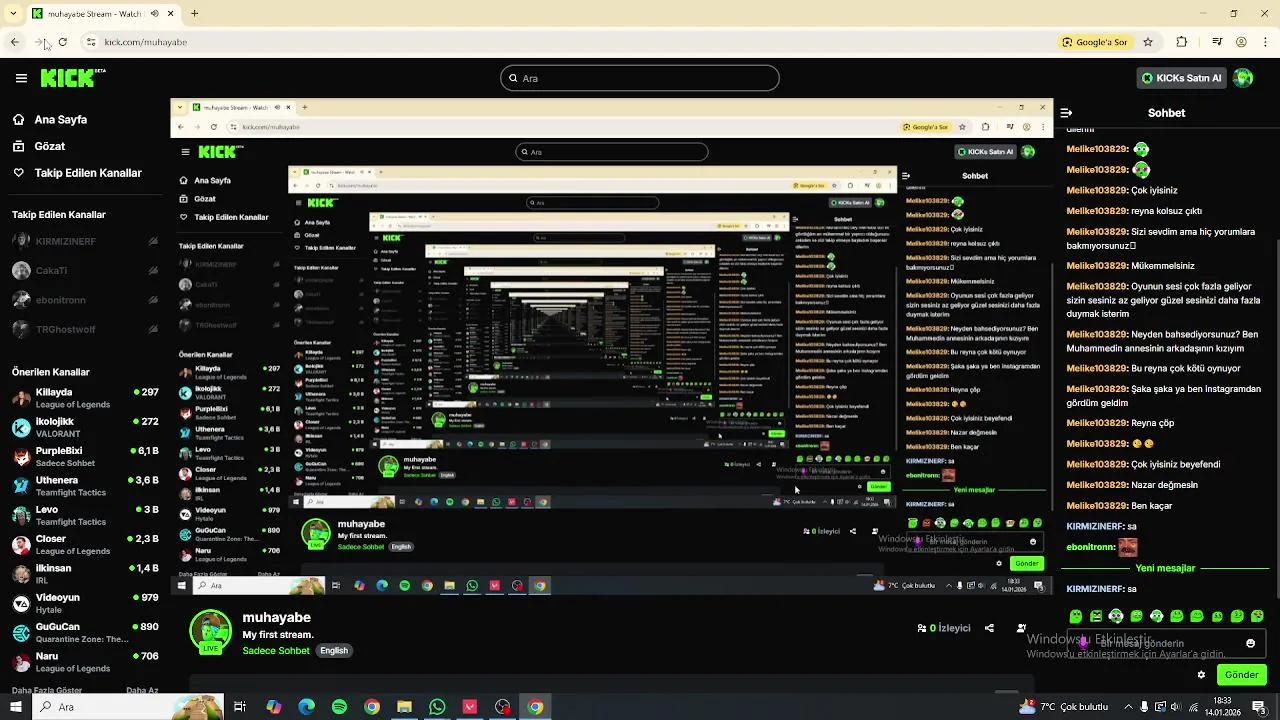Bookmark this page with the star
The image size is (1280, 720).
(1148, 42)
